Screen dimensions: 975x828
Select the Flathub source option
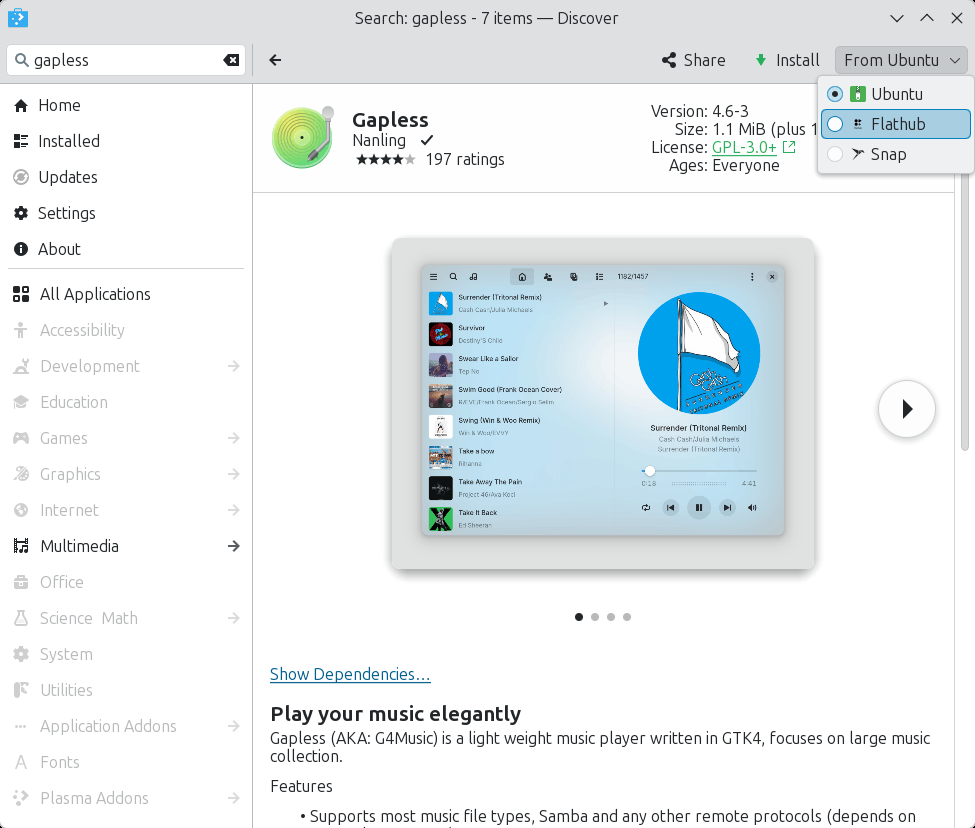click(x=895, y=124)
